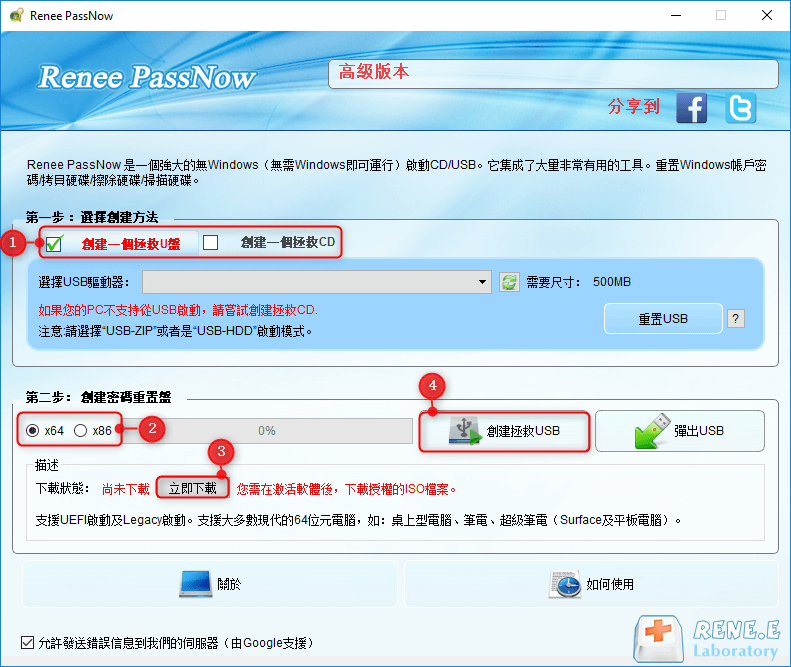This screenshot has width=791, height=667.
Task: Refresh USB drive list with green arrows icon
Action: (x=509, y=282)
